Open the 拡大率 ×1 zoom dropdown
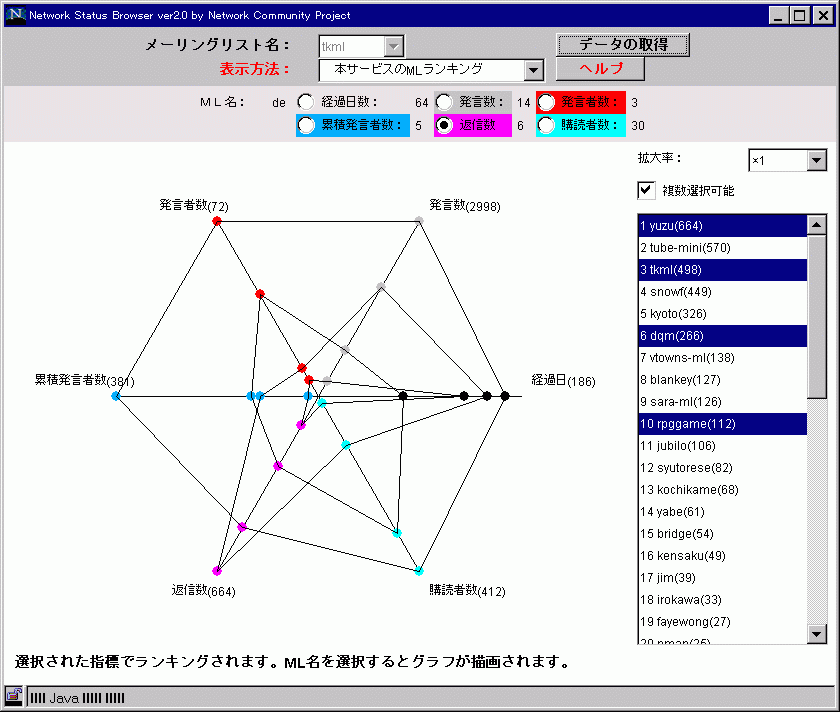840x712 pixels. (x=816, y=160)
